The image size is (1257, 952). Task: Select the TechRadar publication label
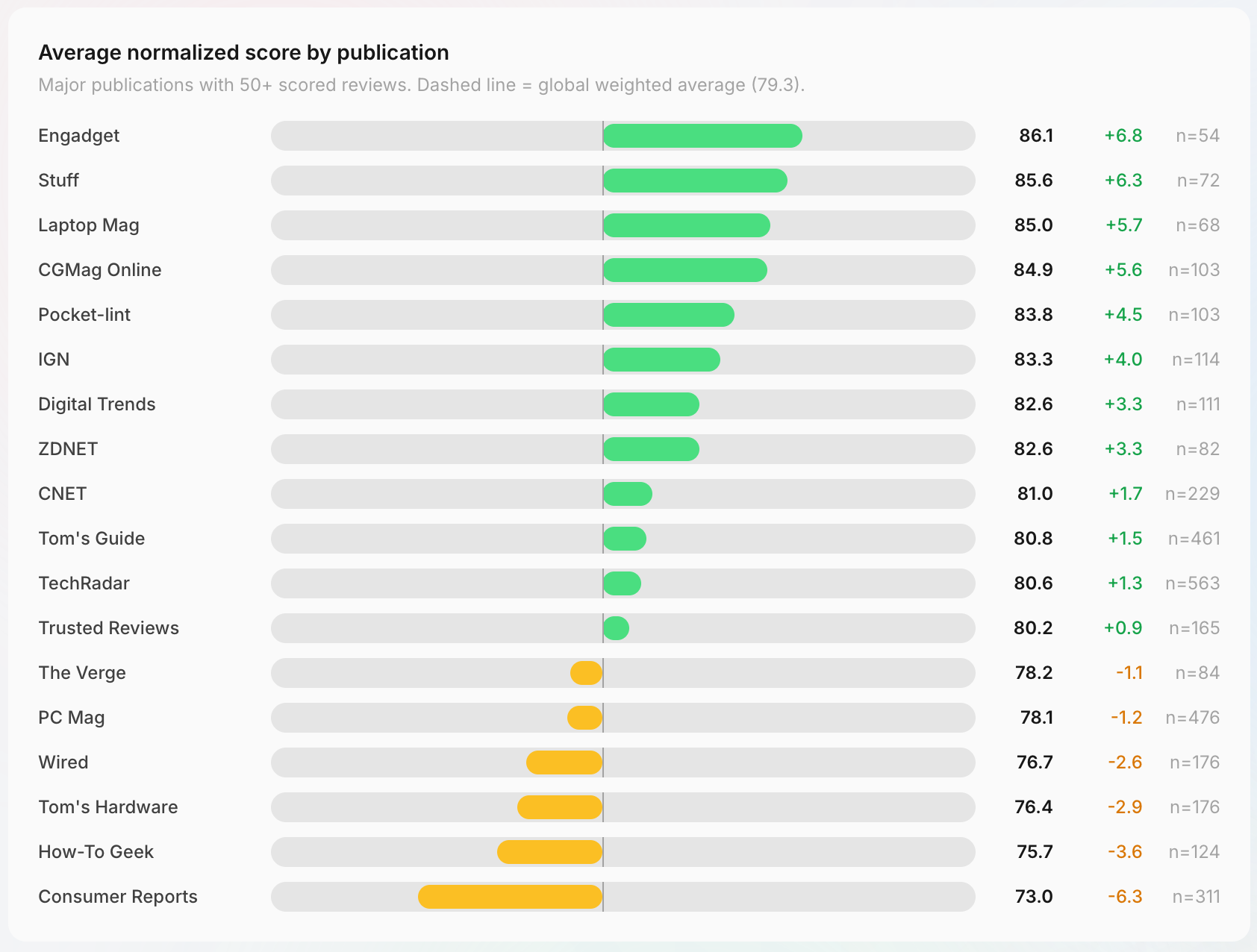[x=84, y=583]
